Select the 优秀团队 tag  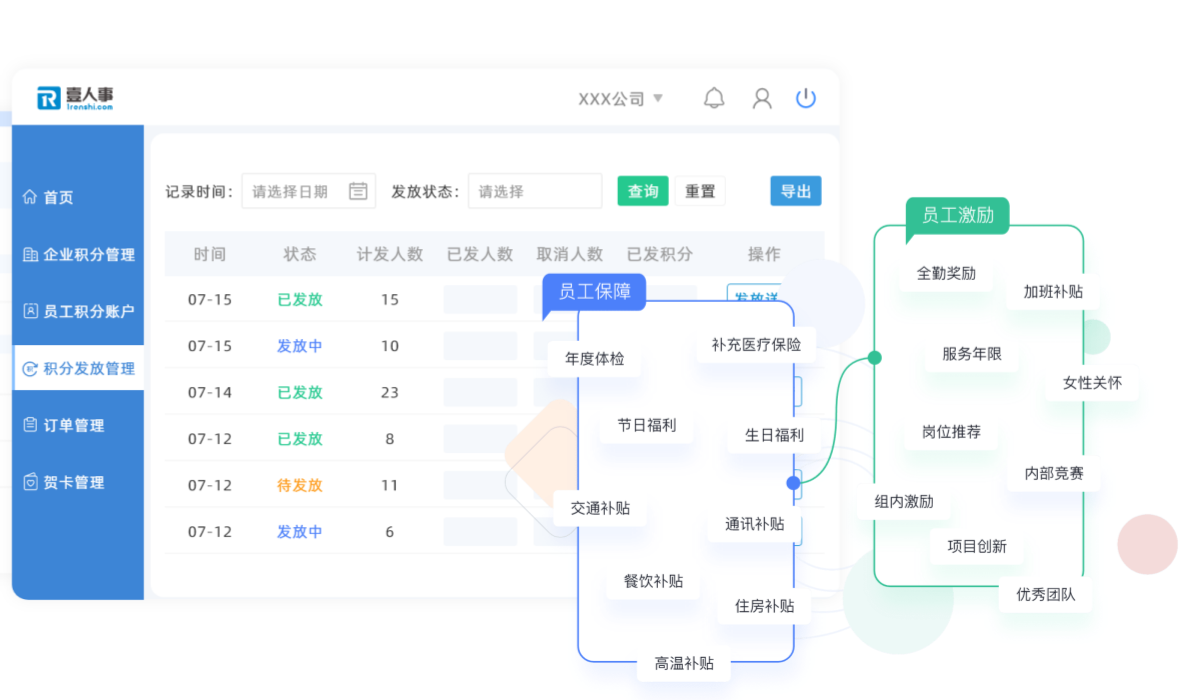click(x=1046, y=594)
